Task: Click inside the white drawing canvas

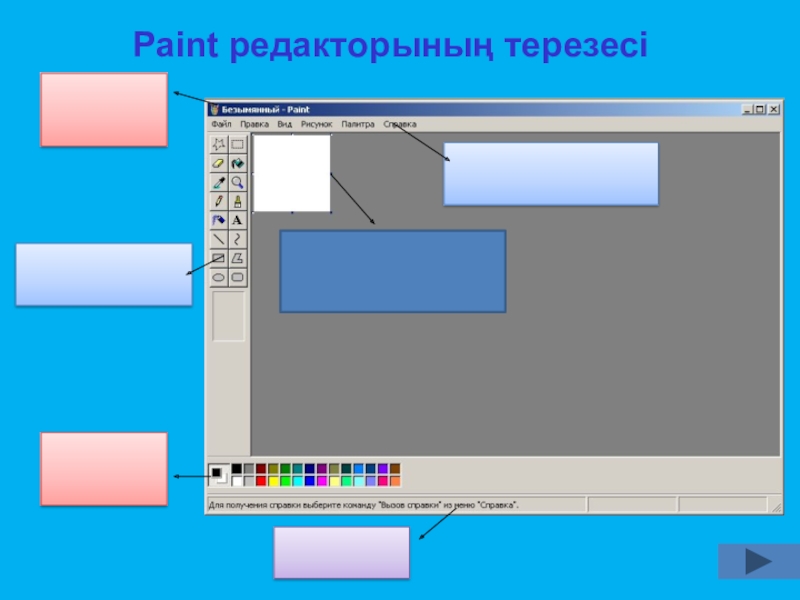Action: [292, 173]
